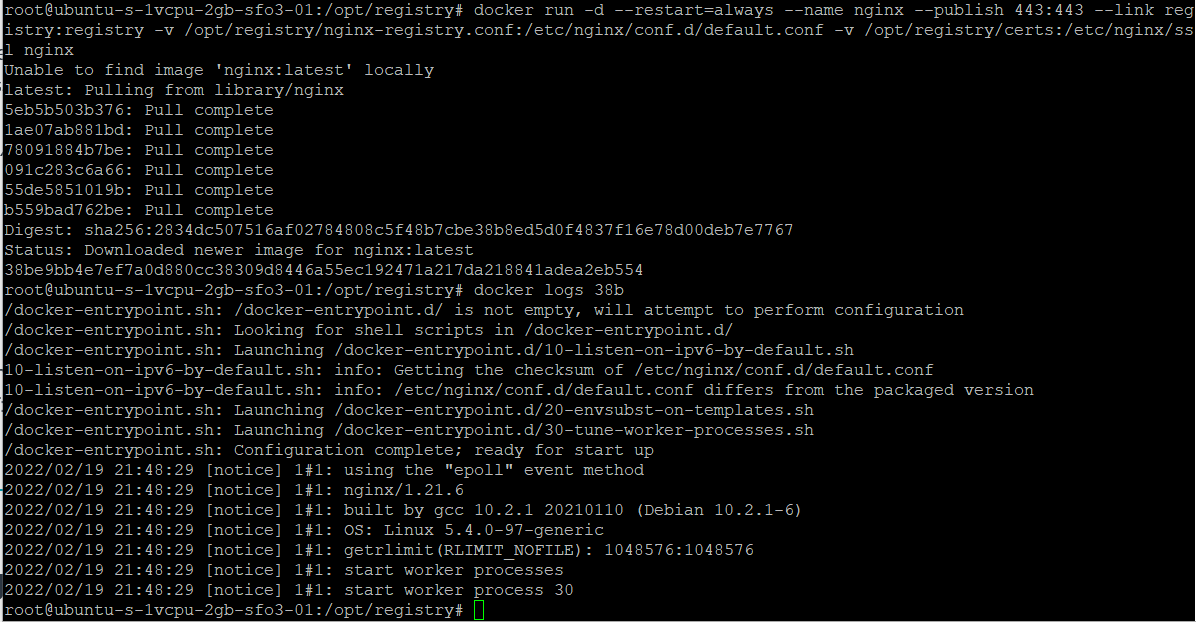
Task: Click the sha256 digest line
Action: (x=398, y=230)
